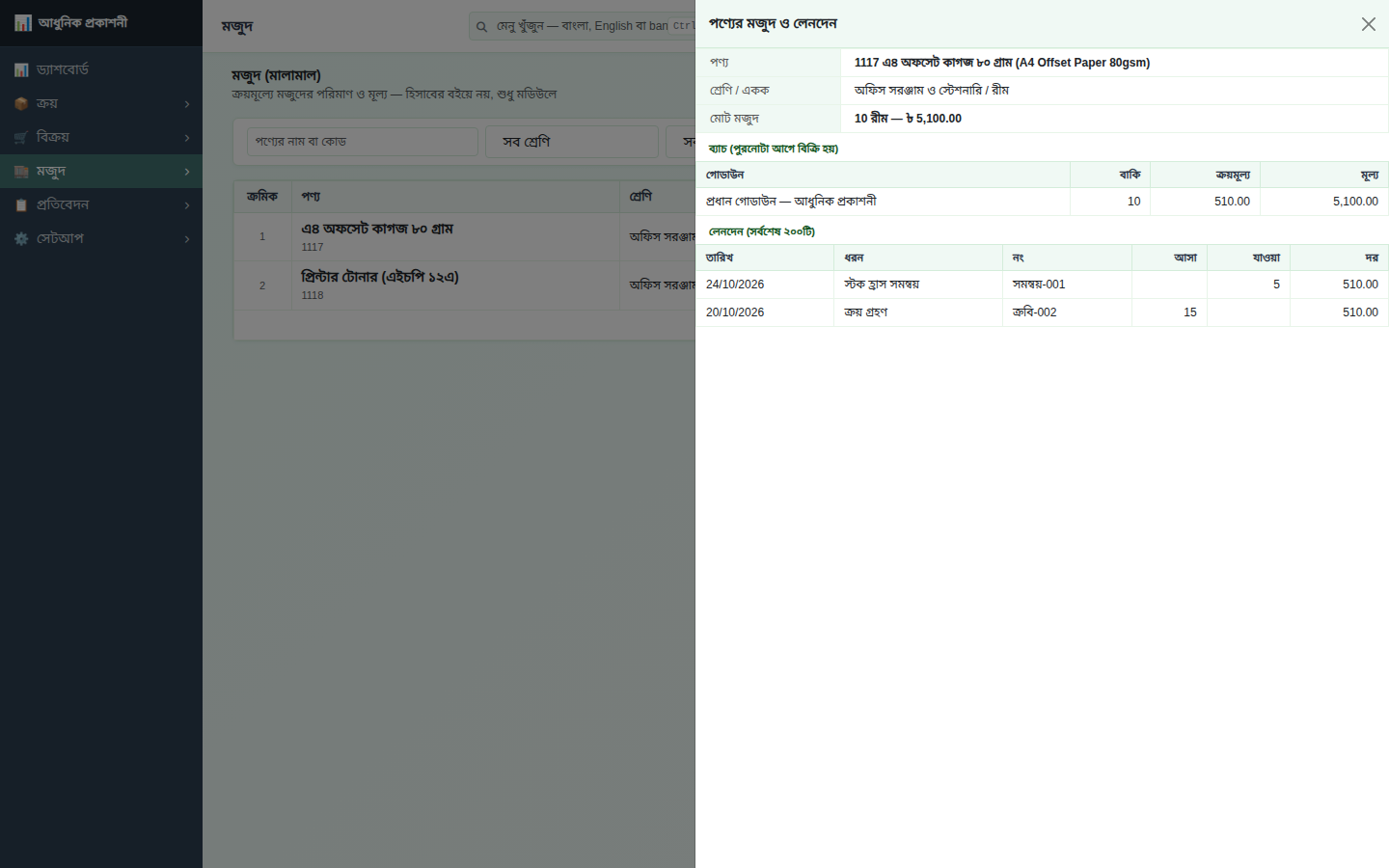Screen dimensions: 1389x868
Task: Open the ক্রয় sidebar menu item
Action: [101, 103]
